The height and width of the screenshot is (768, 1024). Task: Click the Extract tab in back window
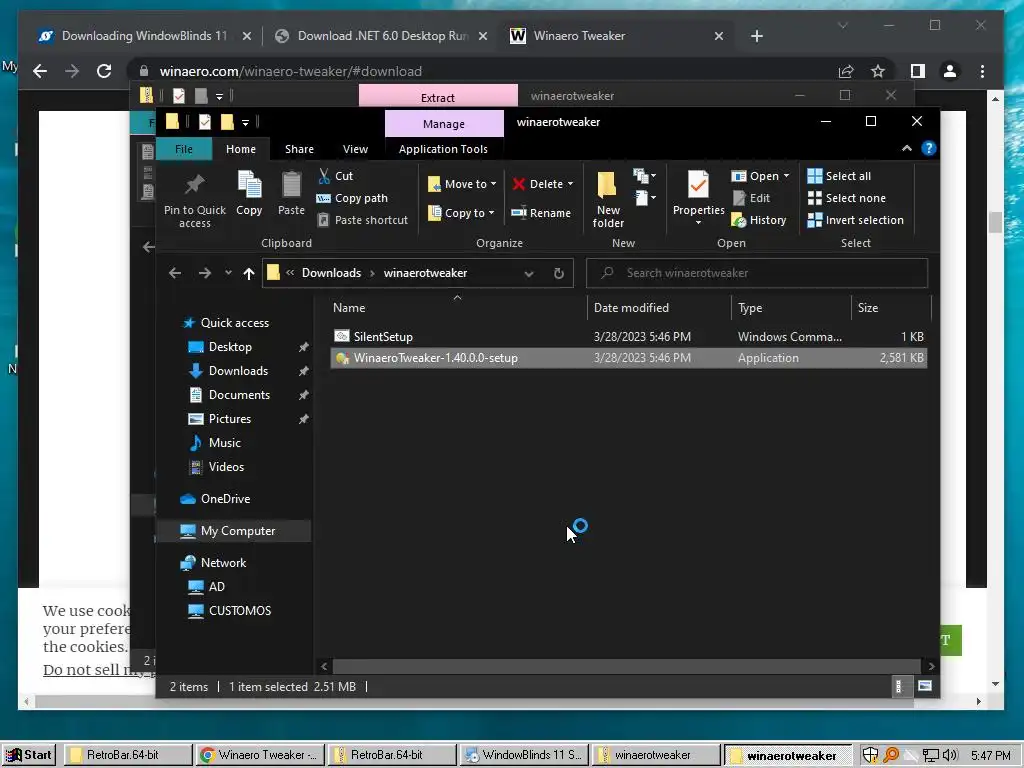pyautogui.click(x=438, y=97)
